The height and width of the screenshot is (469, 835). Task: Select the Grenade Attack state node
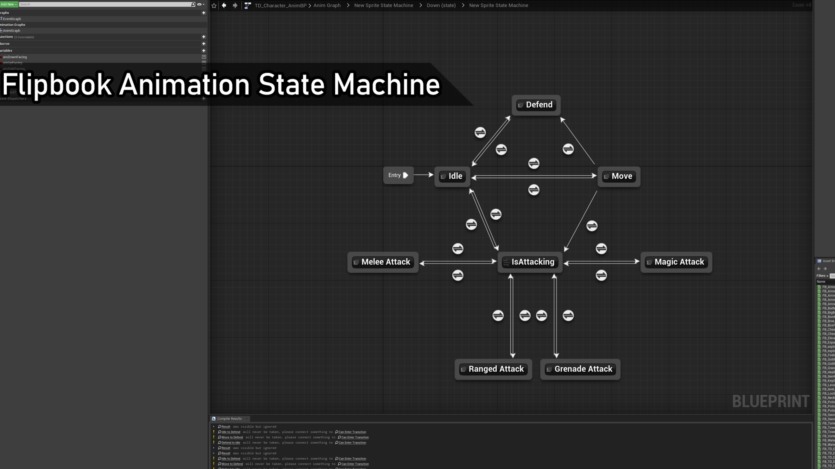click(580, 369)
